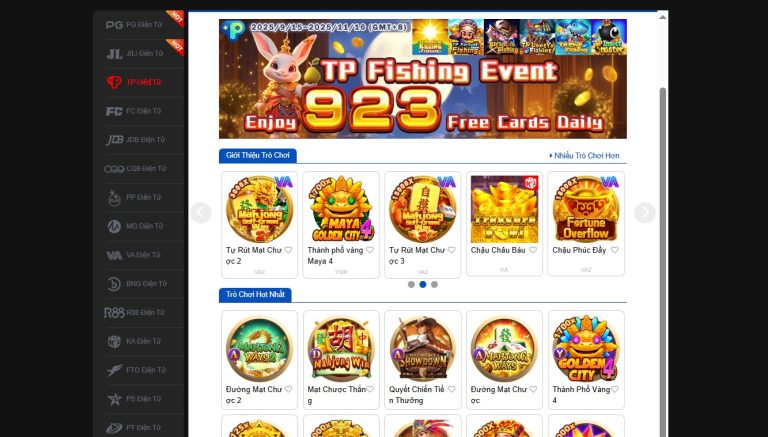Toggle favorite heart on Thành phố vàng Maya 4
The width and height of the screenshot is (768, 437).
(x=370, y=250)
